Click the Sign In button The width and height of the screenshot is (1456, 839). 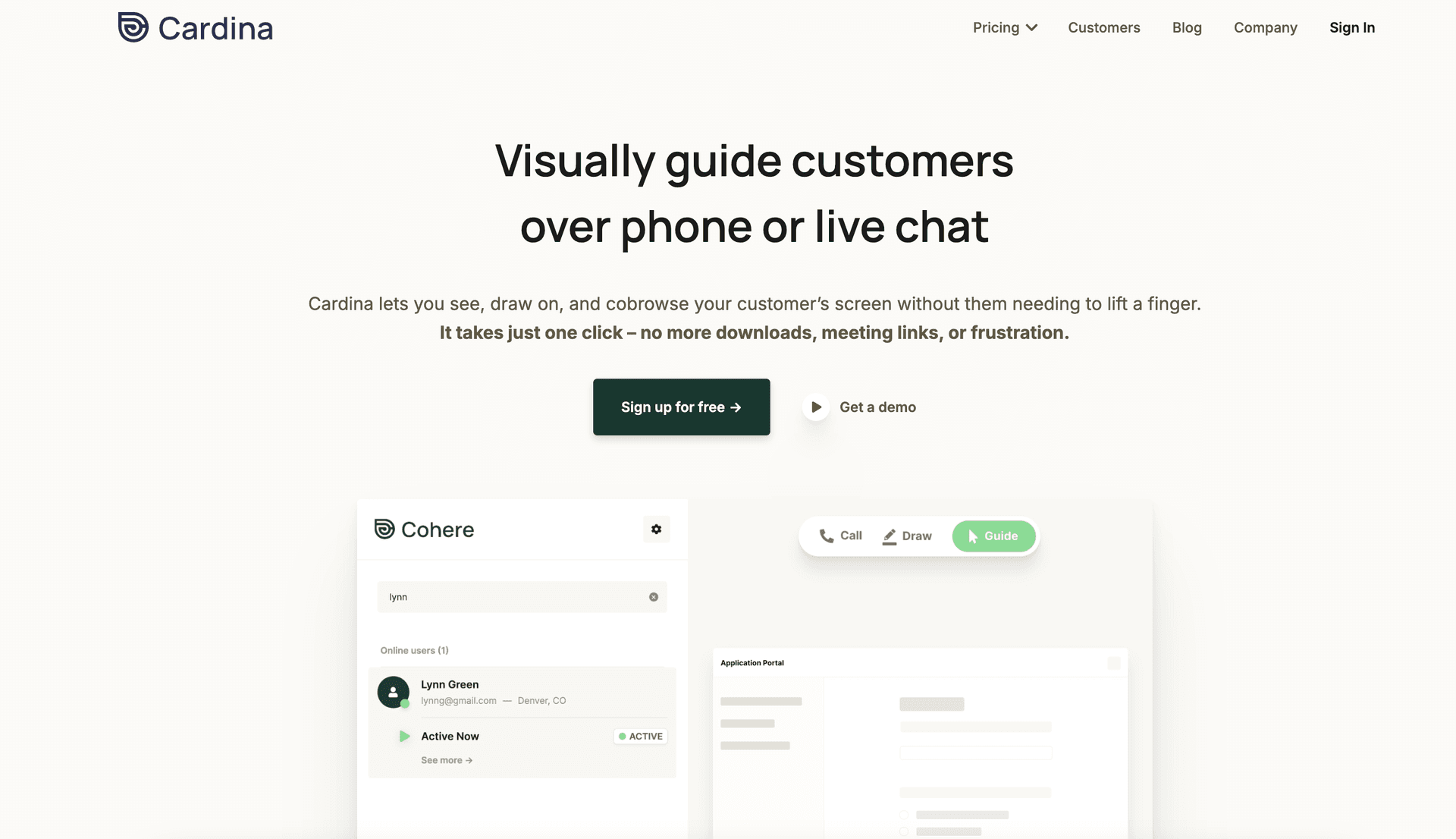click(1352, 27)
